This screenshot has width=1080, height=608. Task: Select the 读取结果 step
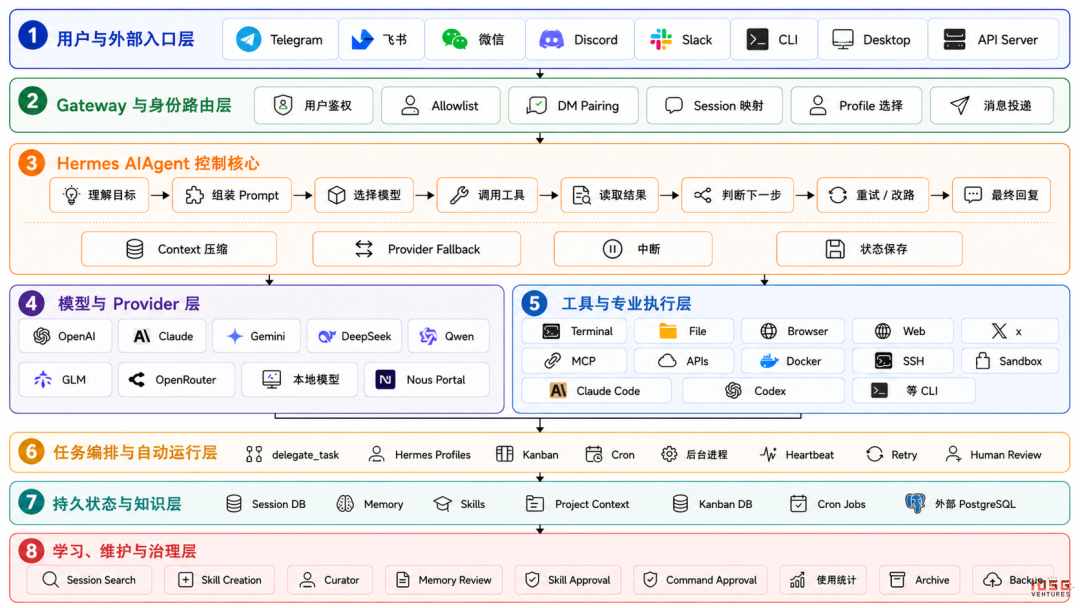pos(610,195)
